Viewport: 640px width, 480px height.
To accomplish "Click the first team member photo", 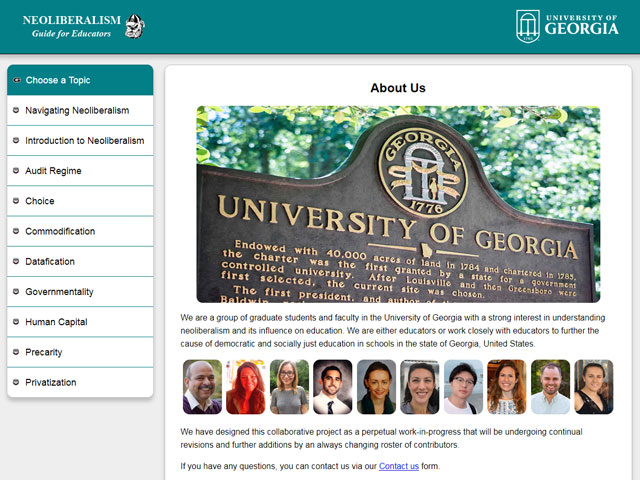I will pos(202,387).
